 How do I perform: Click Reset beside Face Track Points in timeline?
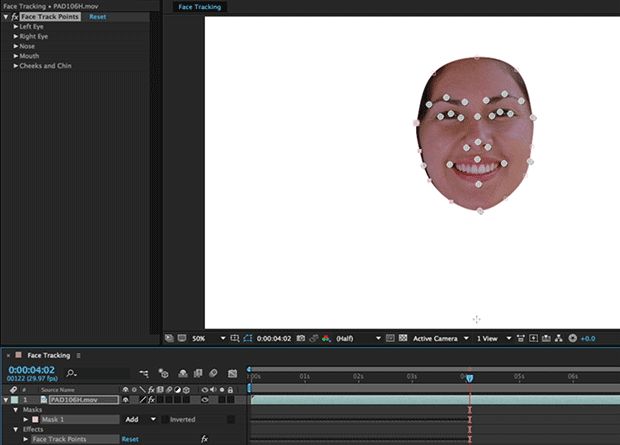pos(130,439)
